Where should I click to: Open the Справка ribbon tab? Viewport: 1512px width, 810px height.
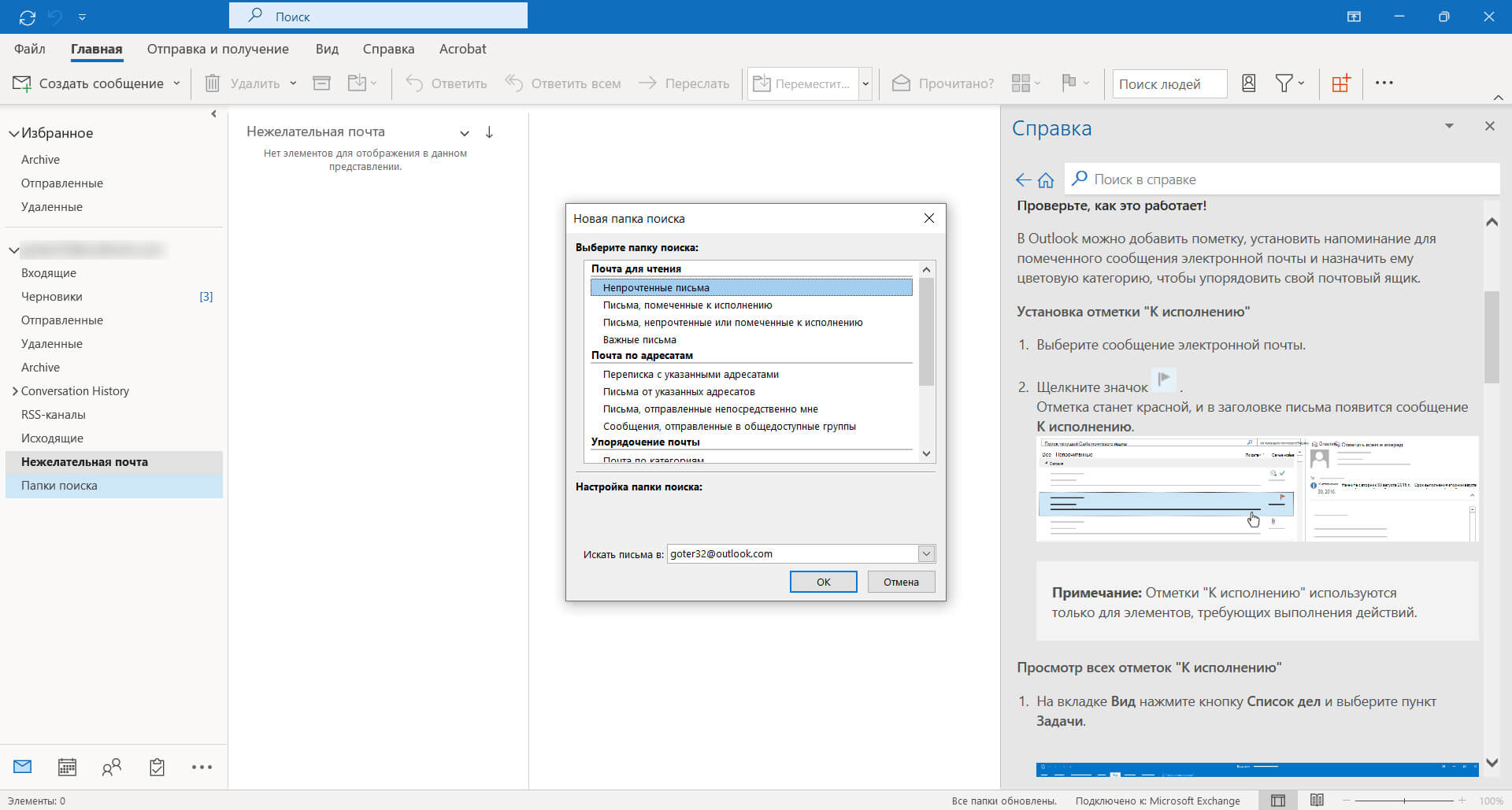tap(388, 49)
